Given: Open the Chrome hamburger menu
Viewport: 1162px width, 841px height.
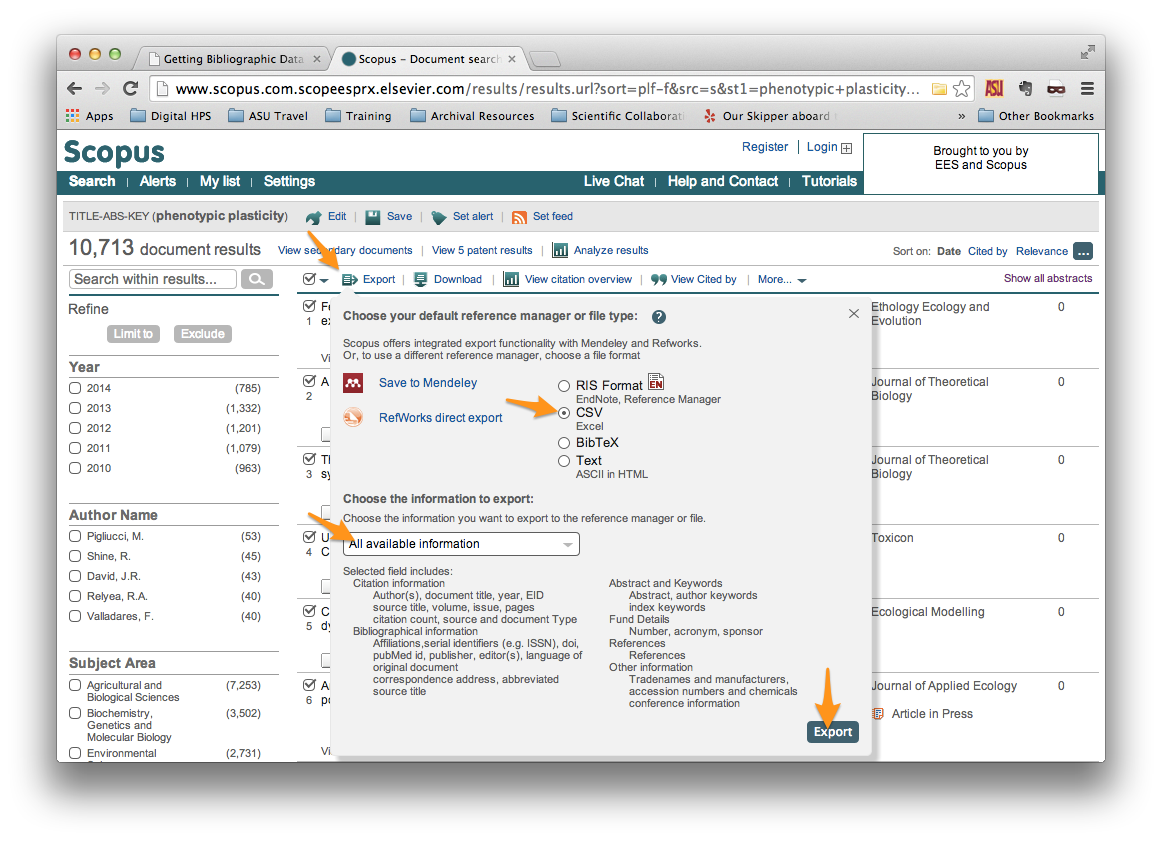Looking at the screenshot, I should (x=1087, y=89).
